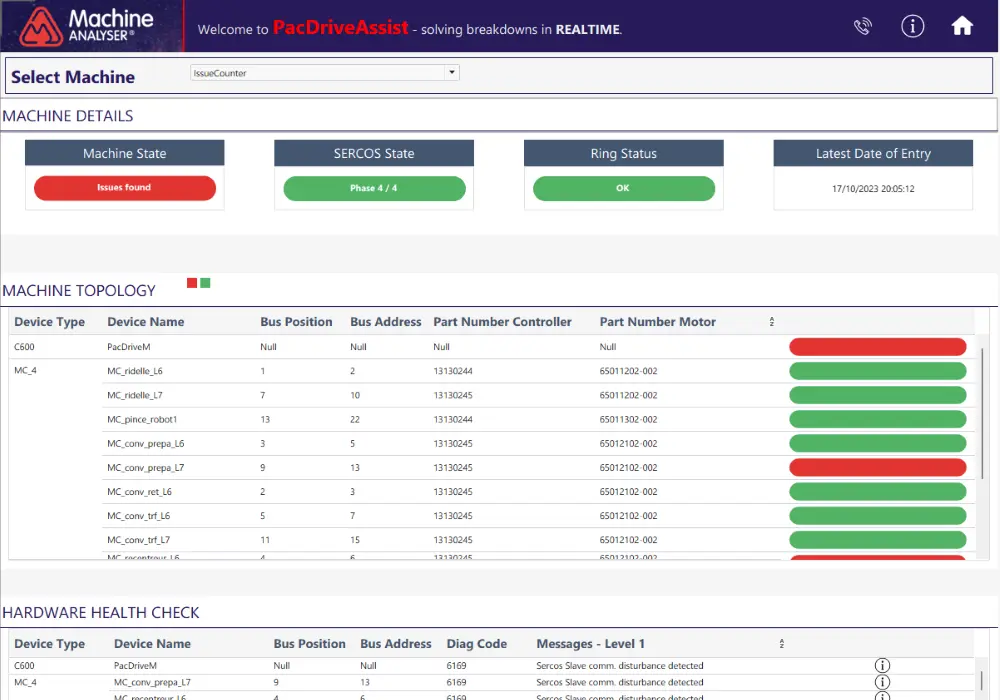Click red status bar of PacDriveM row
Viewport: 1000px width, 700px height.
878,347
